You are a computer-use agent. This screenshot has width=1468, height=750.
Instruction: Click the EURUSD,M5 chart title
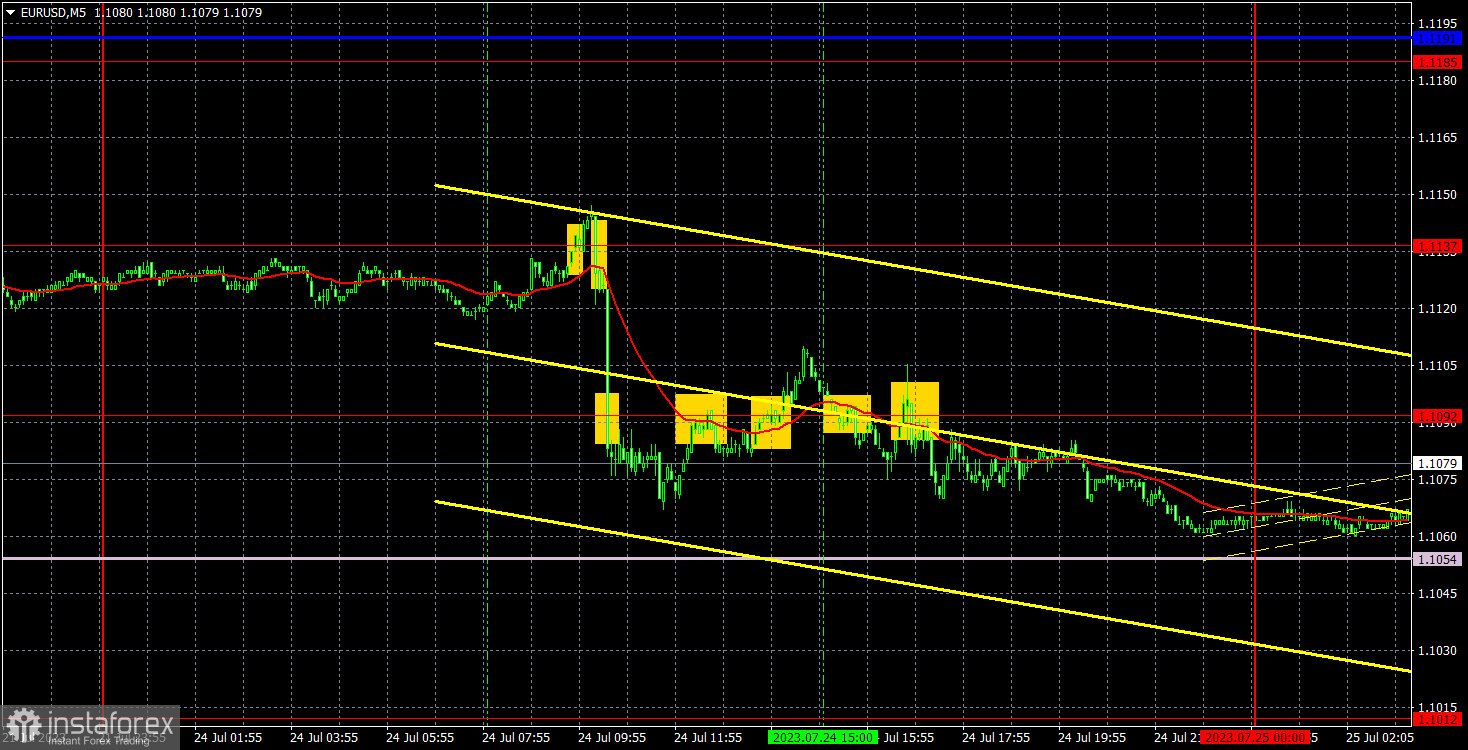[x=53, y=13]
